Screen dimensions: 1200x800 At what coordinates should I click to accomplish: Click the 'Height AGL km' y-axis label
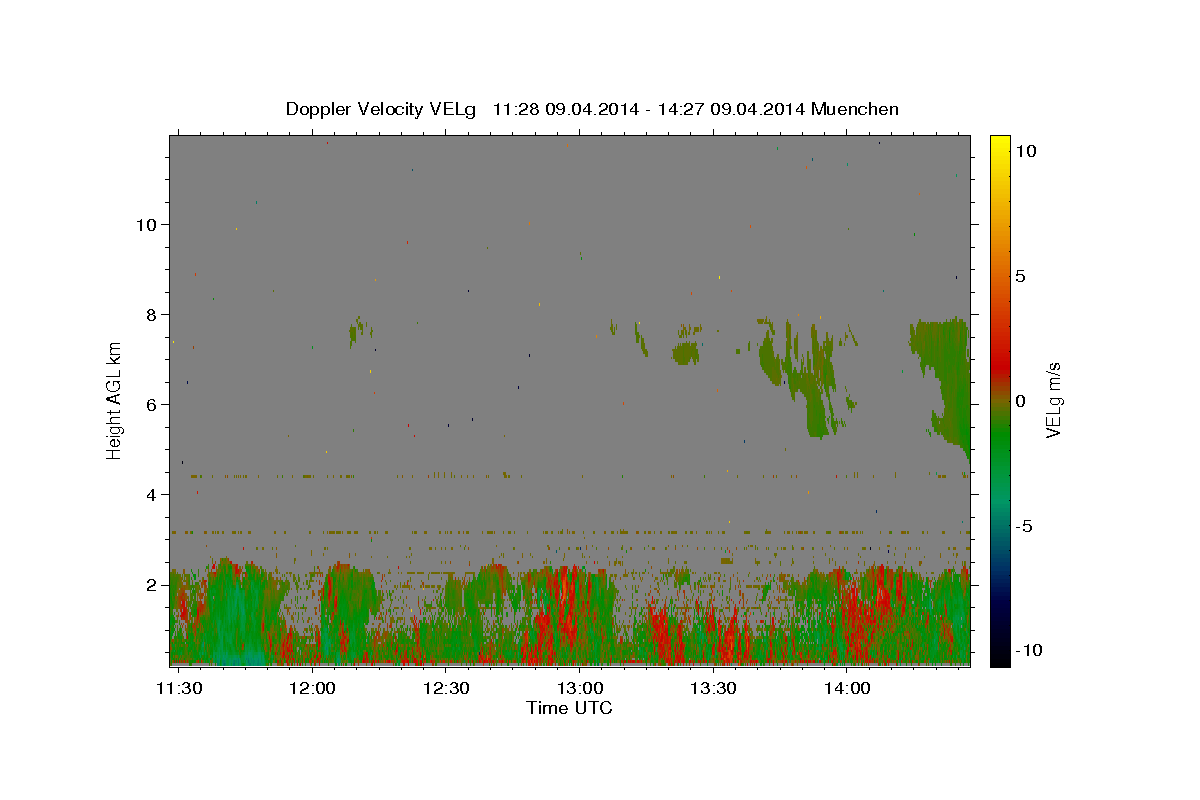tap(114, 400)
